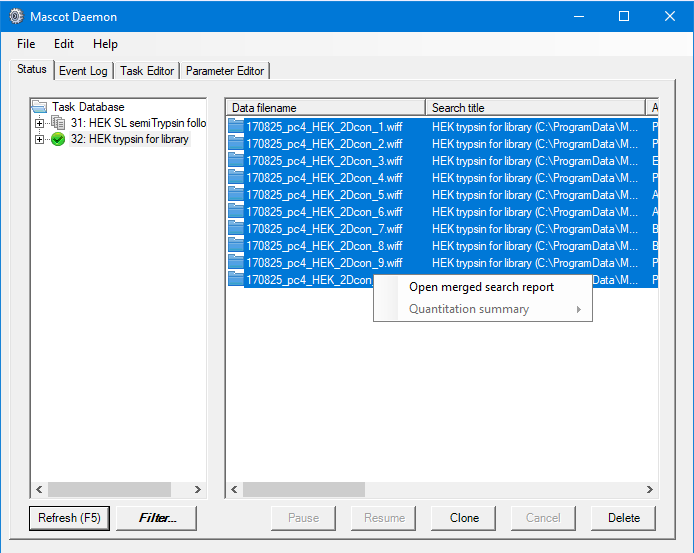Switch to the Event Log tab

coord(83,71)
